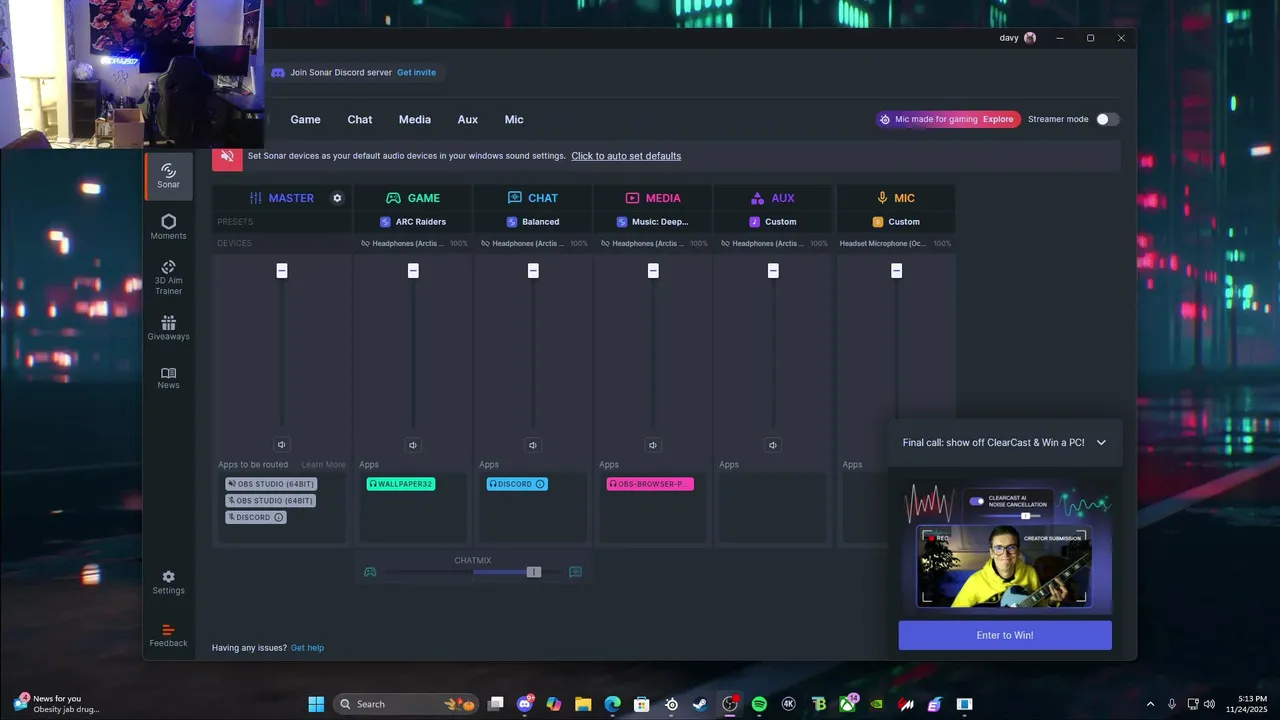Click the info icon on Chat's DISCORD chip

540,484
